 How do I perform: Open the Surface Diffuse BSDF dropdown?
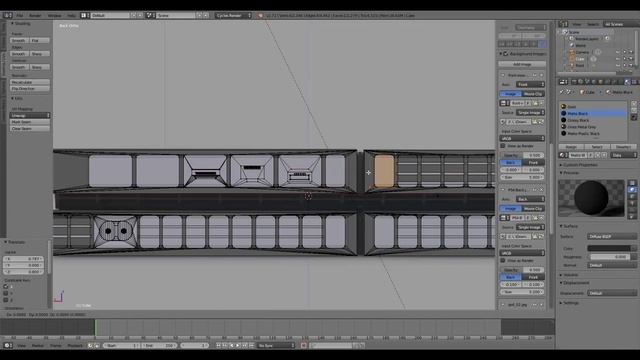pyautogui.click(x=612, y=237)
